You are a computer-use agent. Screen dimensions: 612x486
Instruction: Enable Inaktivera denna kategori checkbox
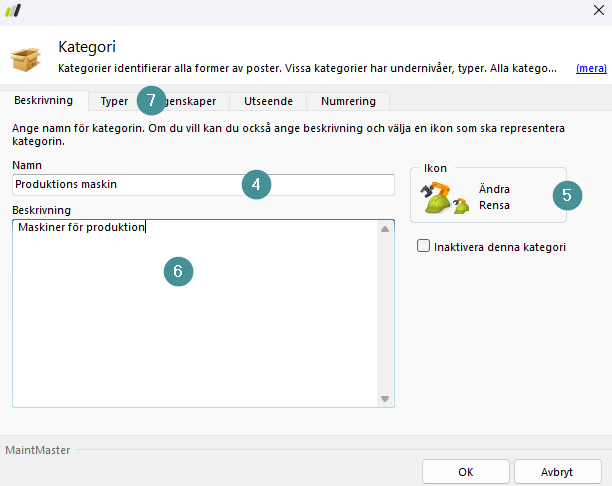coord(423,246)
